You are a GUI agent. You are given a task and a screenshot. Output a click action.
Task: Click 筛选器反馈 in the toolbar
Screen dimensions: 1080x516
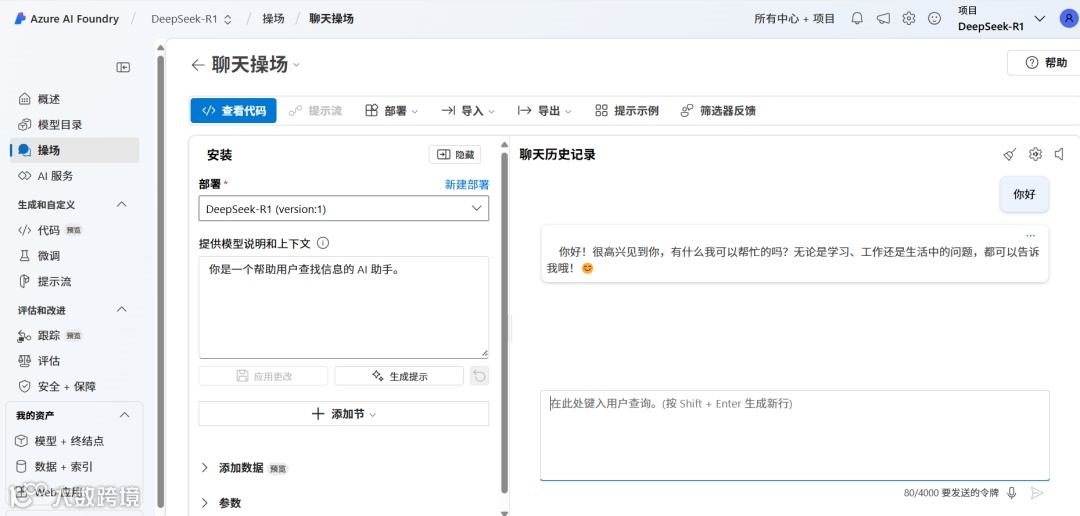pos(718,110)
